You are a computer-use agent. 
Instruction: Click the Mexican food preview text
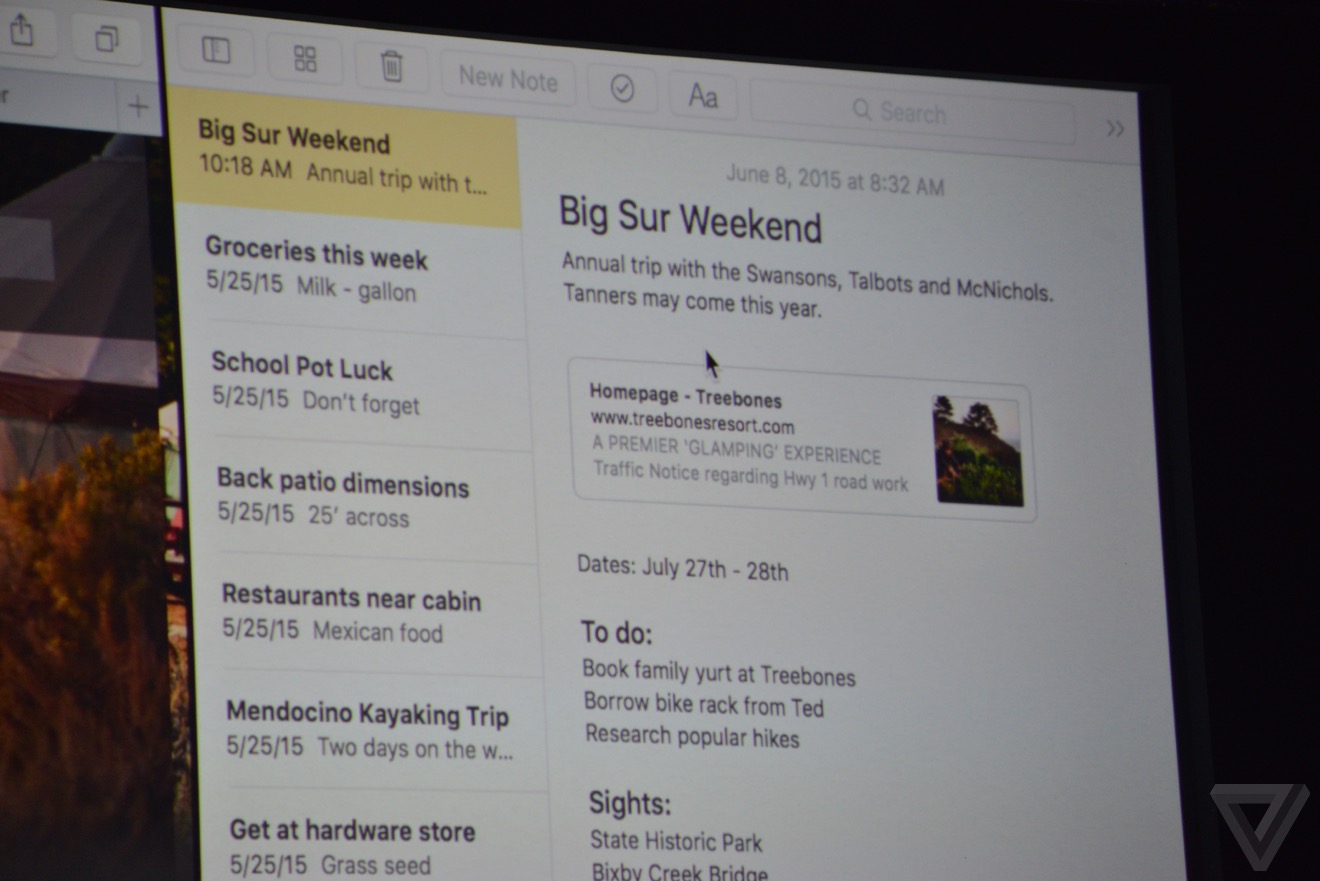[x=378, y=631]
